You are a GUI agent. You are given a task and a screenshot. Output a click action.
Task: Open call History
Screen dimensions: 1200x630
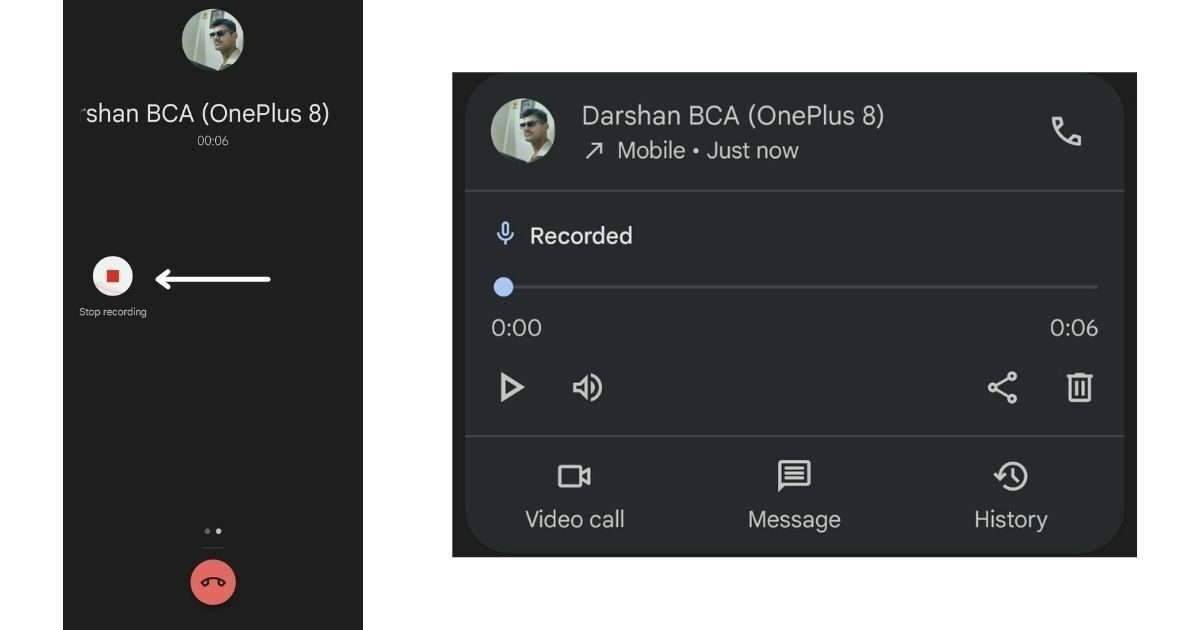[x=1010, y=496]
